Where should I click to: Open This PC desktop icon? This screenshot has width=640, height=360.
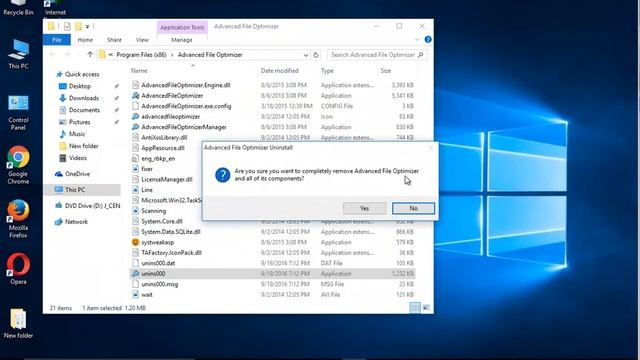pos(18,54)
